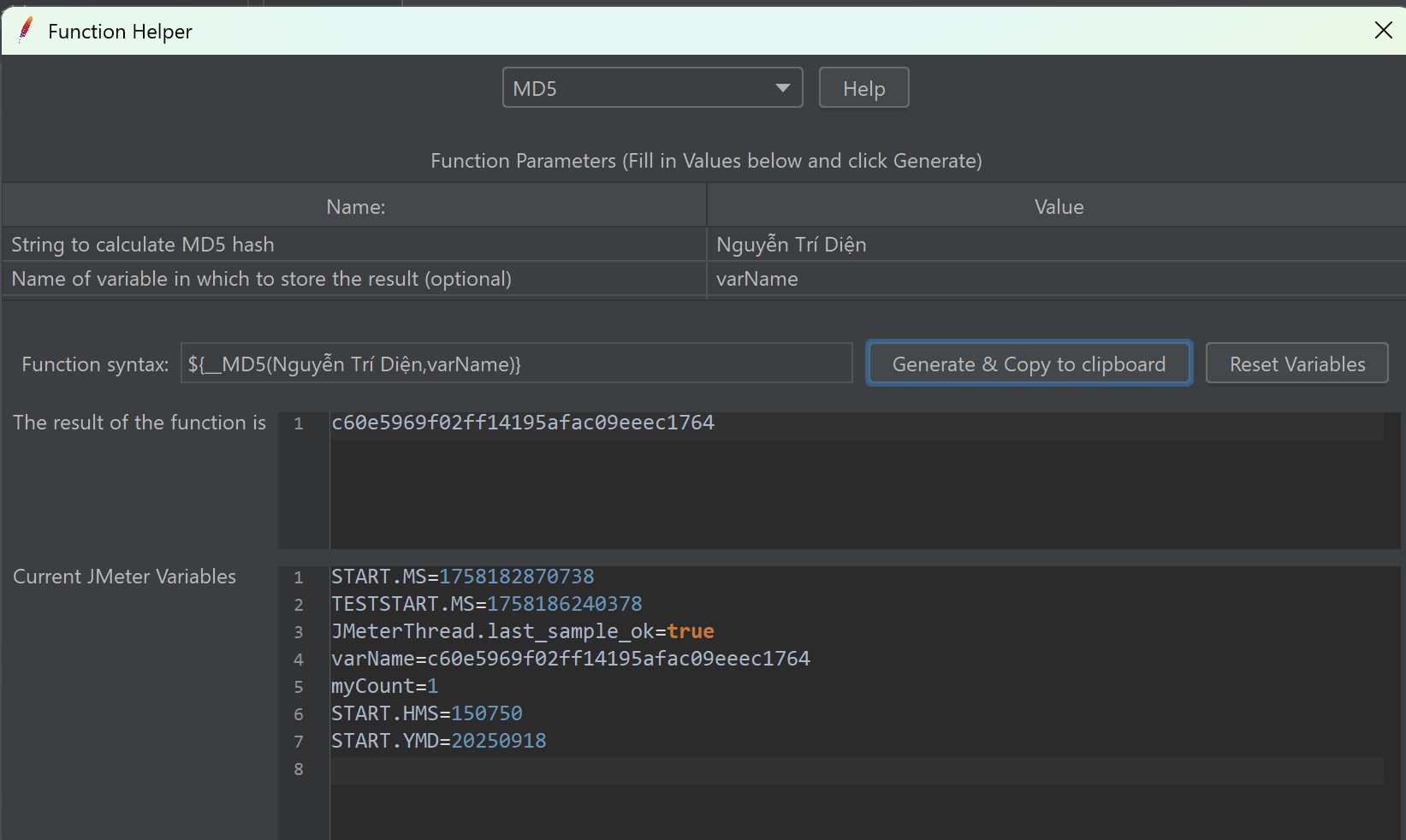The width and height of the screenshot is (1406, 840).
Task: Click the JMeterThread.last_sample_ok=true line
Action: click(522, 631)
